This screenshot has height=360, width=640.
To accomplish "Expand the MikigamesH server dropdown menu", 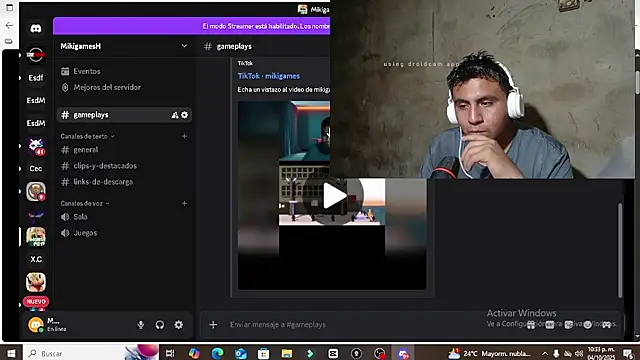I will pos(184,46).
